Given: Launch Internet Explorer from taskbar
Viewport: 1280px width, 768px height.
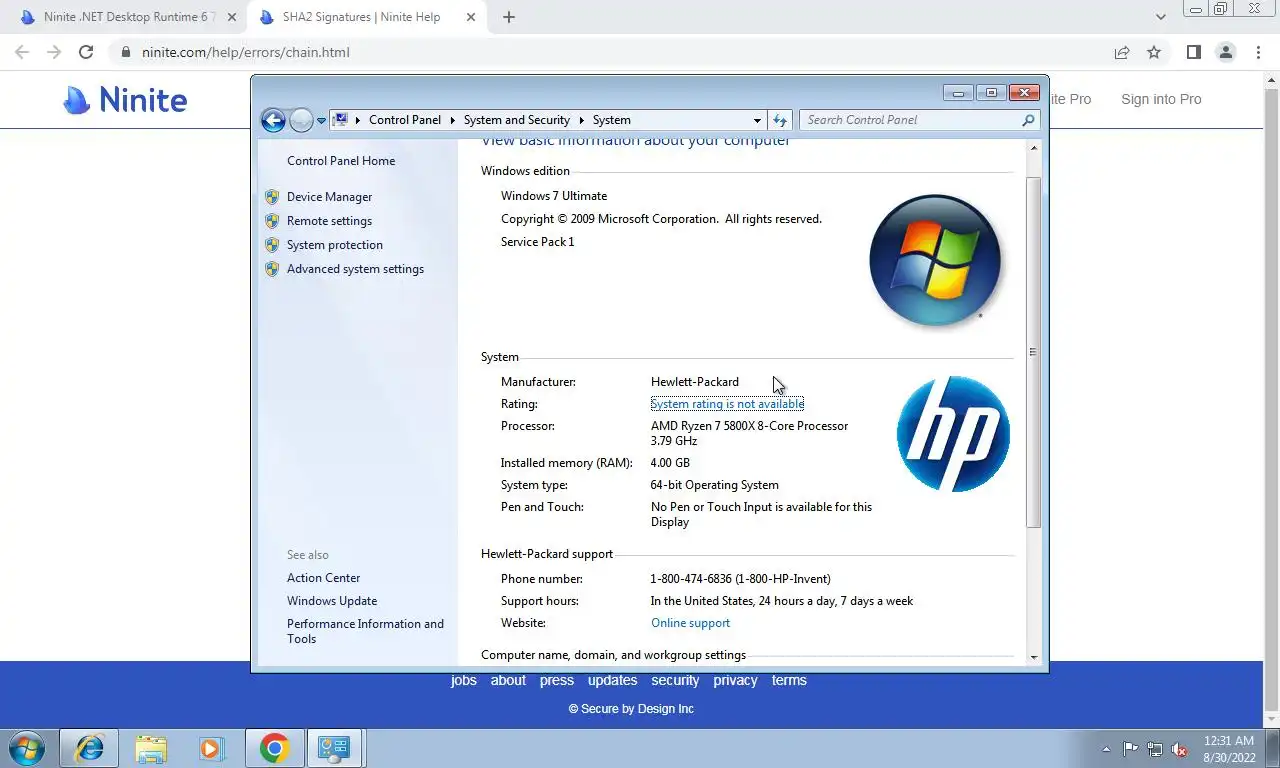Looking at the screenshot, I should [89, 748].
